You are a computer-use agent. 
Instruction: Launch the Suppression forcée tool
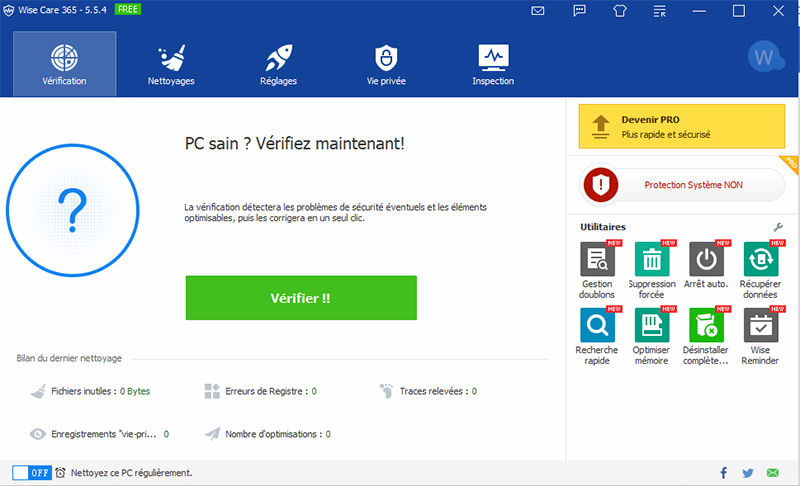[x=652, y=270]
